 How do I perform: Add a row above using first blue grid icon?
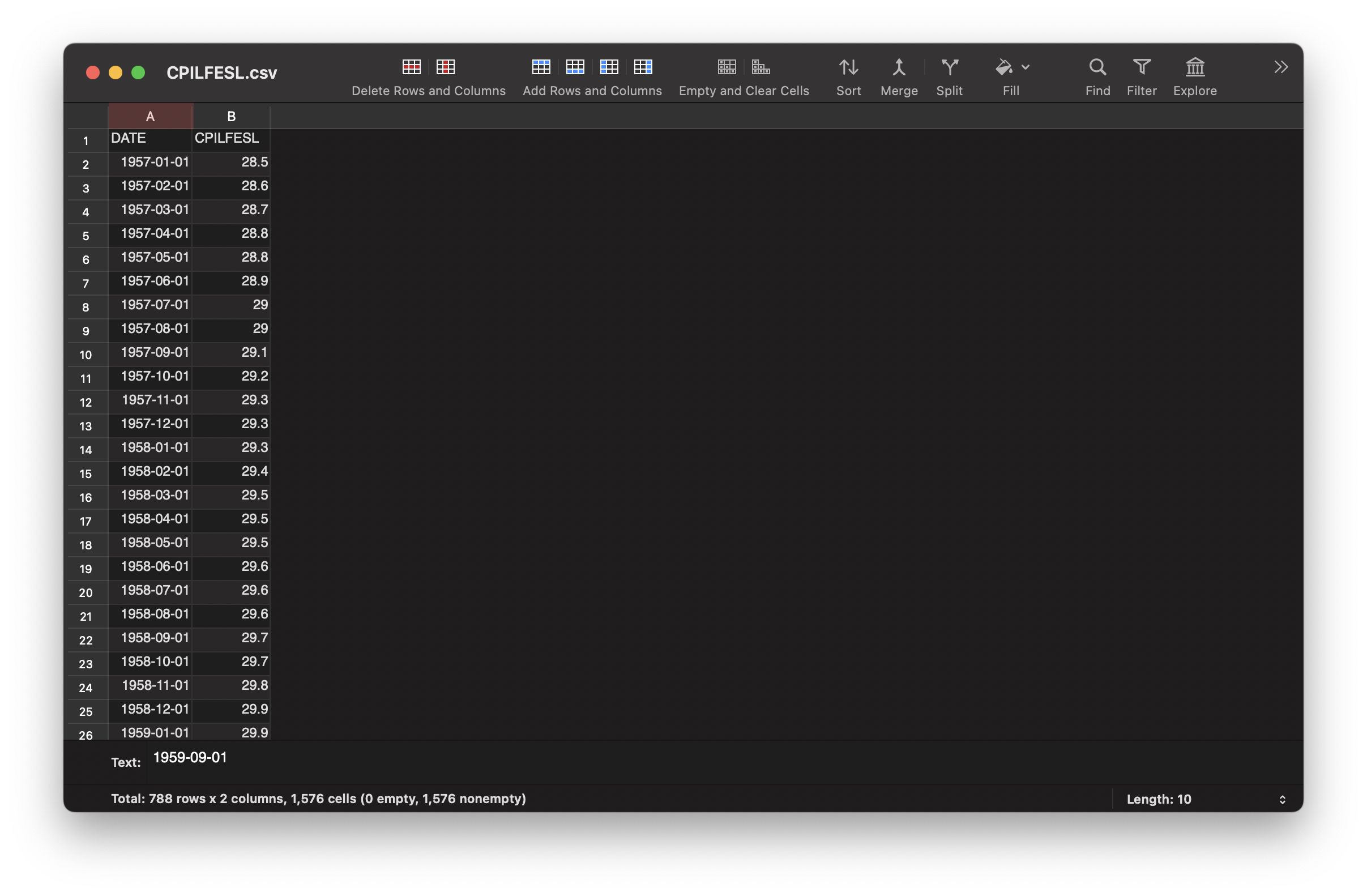(540, 67)
